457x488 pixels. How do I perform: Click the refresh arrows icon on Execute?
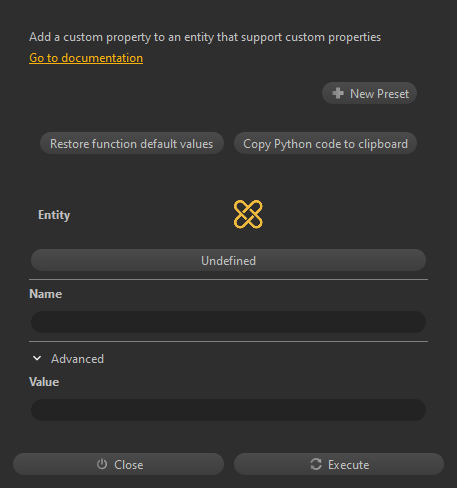click(x=316, y=464)
